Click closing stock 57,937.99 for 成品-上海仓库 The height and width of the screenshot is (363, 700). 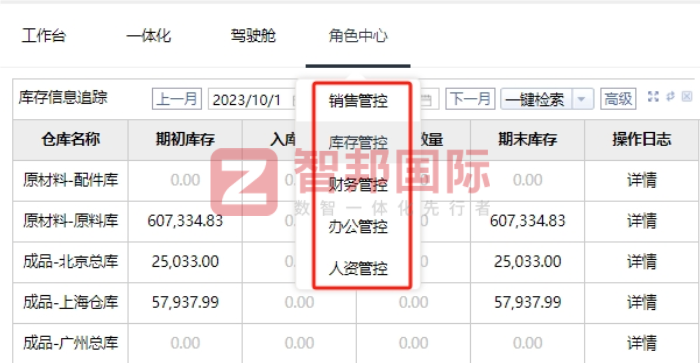click(x=527, y=302)
